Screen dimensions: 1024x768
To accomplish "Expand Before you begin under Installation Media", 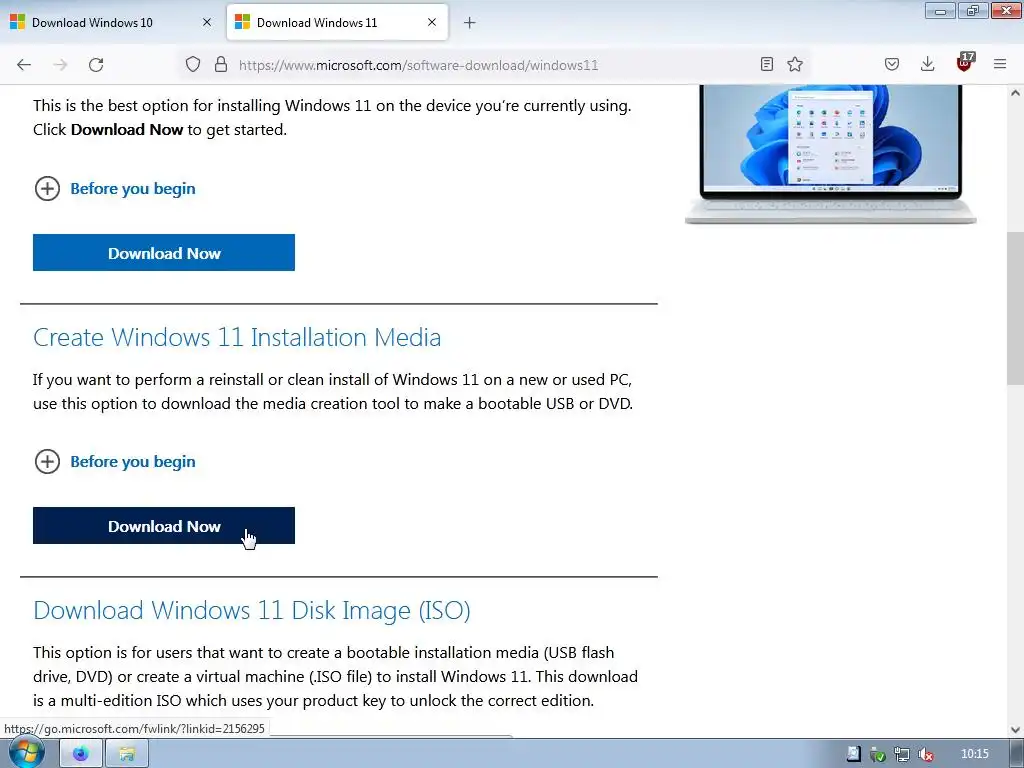I will pos(115,462).
